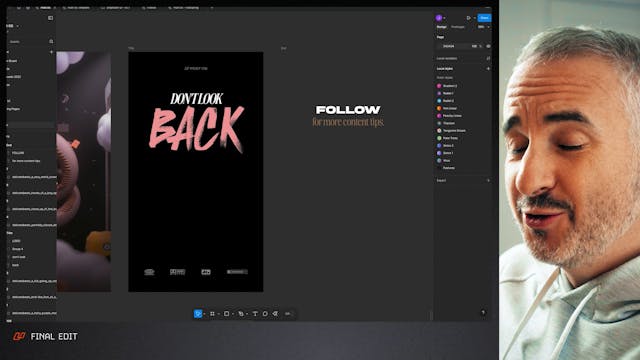Add an export setting with plus icon
Viewport: 640px width, 360px height.
488,180
